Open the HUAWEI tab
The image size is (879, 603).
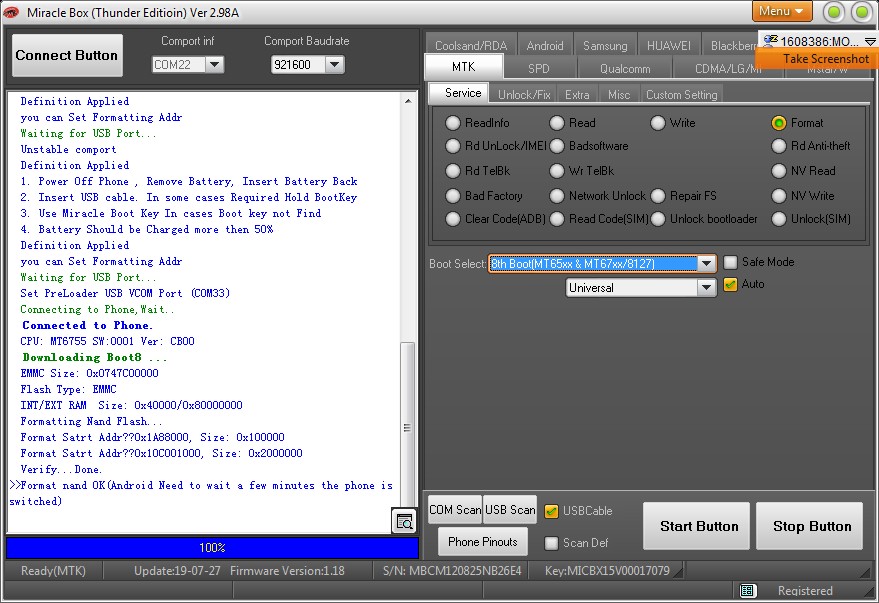coord(669,45)
